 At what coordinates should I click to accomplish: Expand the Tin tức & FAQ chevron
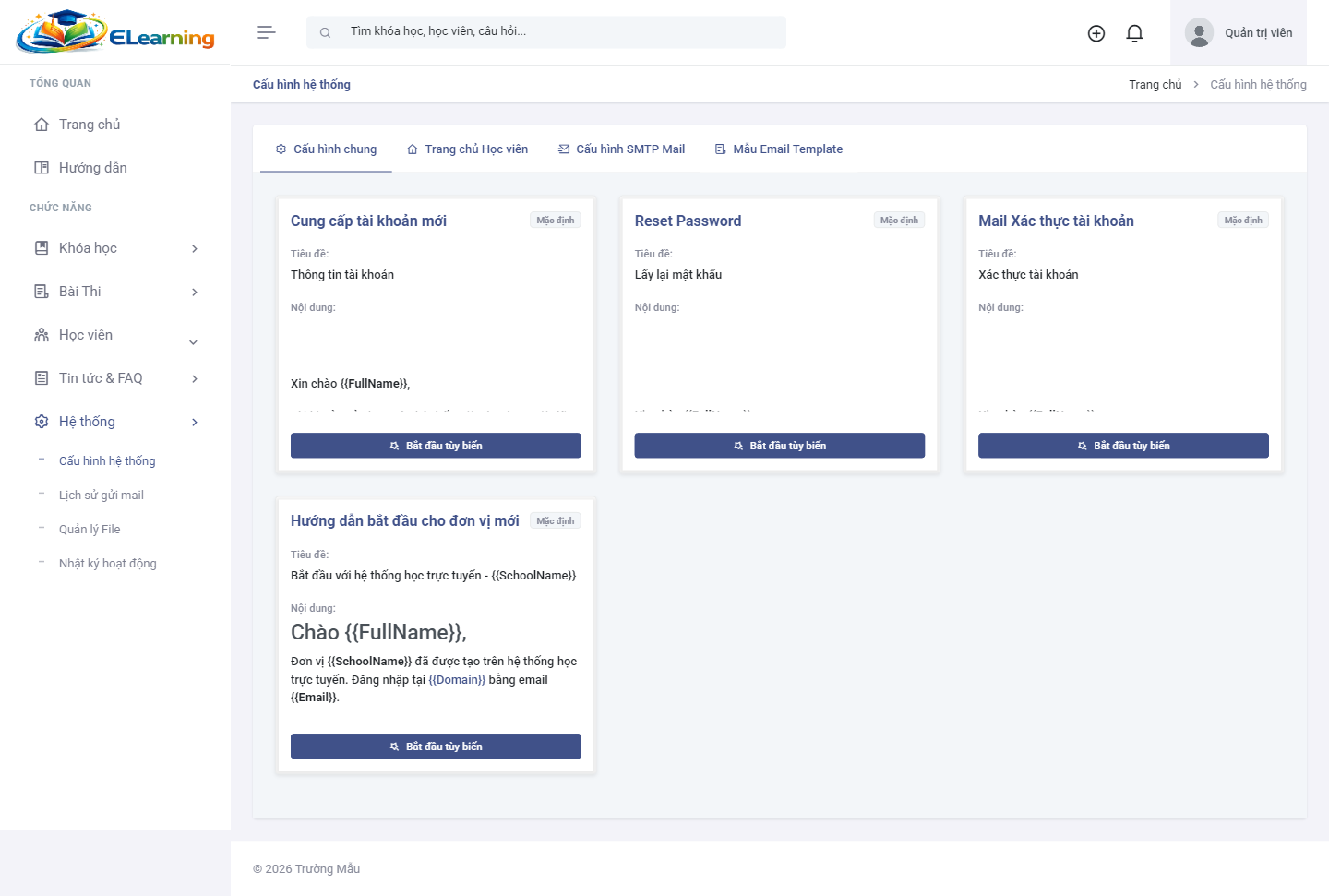pos(194,379)
